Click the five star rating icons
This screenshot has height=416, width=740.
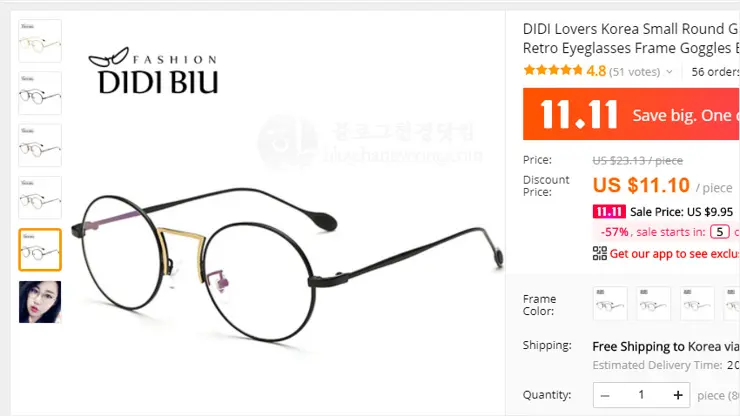[553, 71]
